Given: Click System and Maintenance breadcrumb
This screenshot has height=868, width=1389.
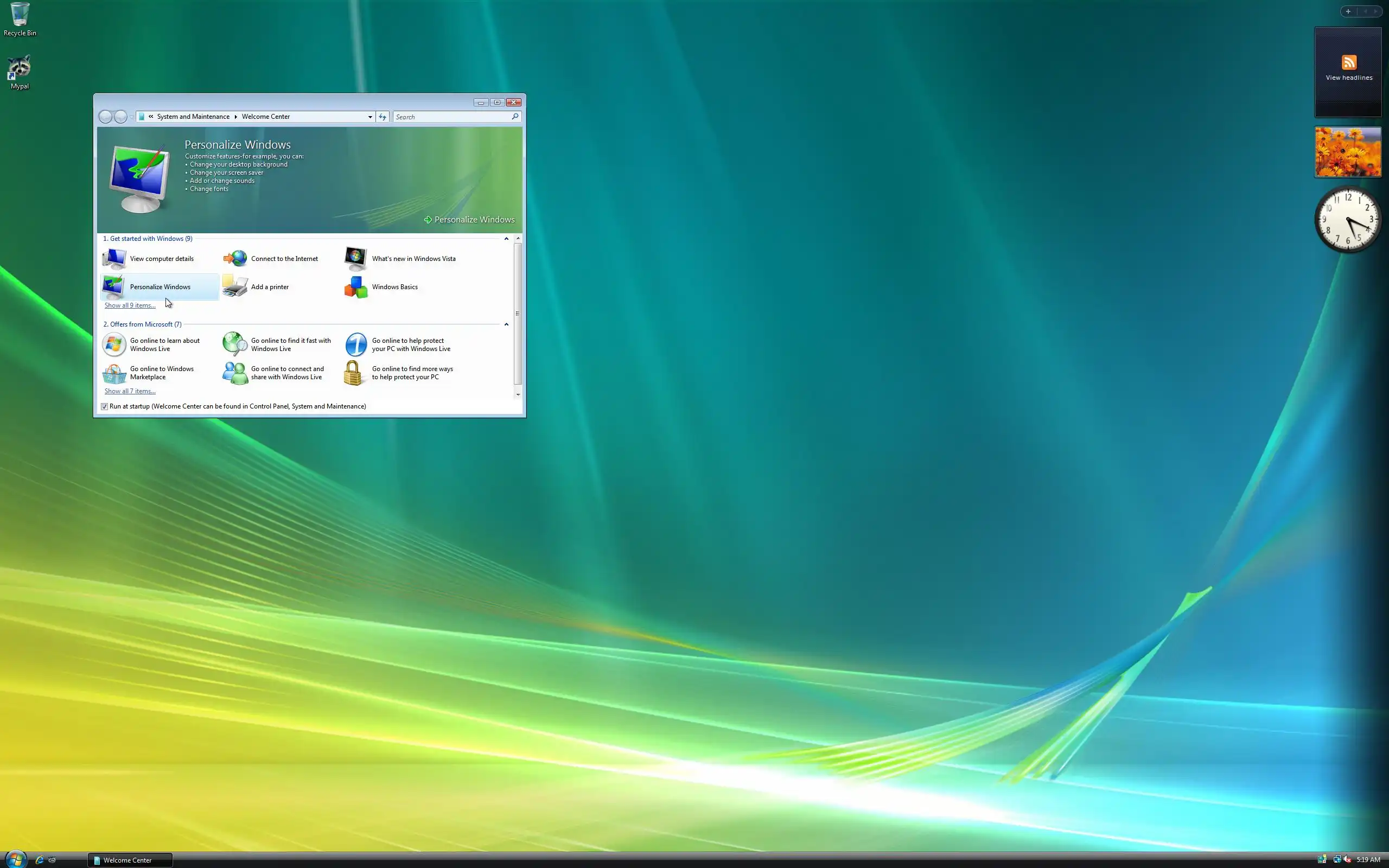Looking at the screenshot, I should [193, 117].
